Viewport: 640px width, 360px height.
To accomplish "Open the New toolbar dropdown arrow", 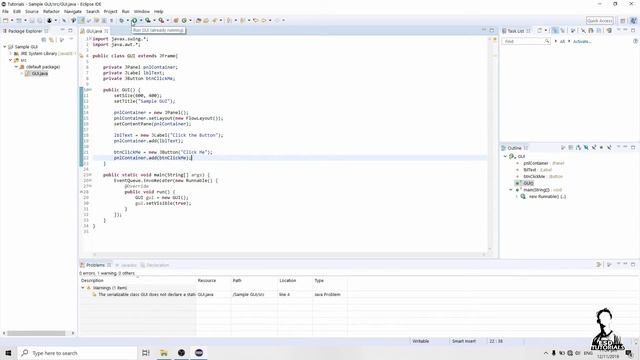I will (12, 20).
